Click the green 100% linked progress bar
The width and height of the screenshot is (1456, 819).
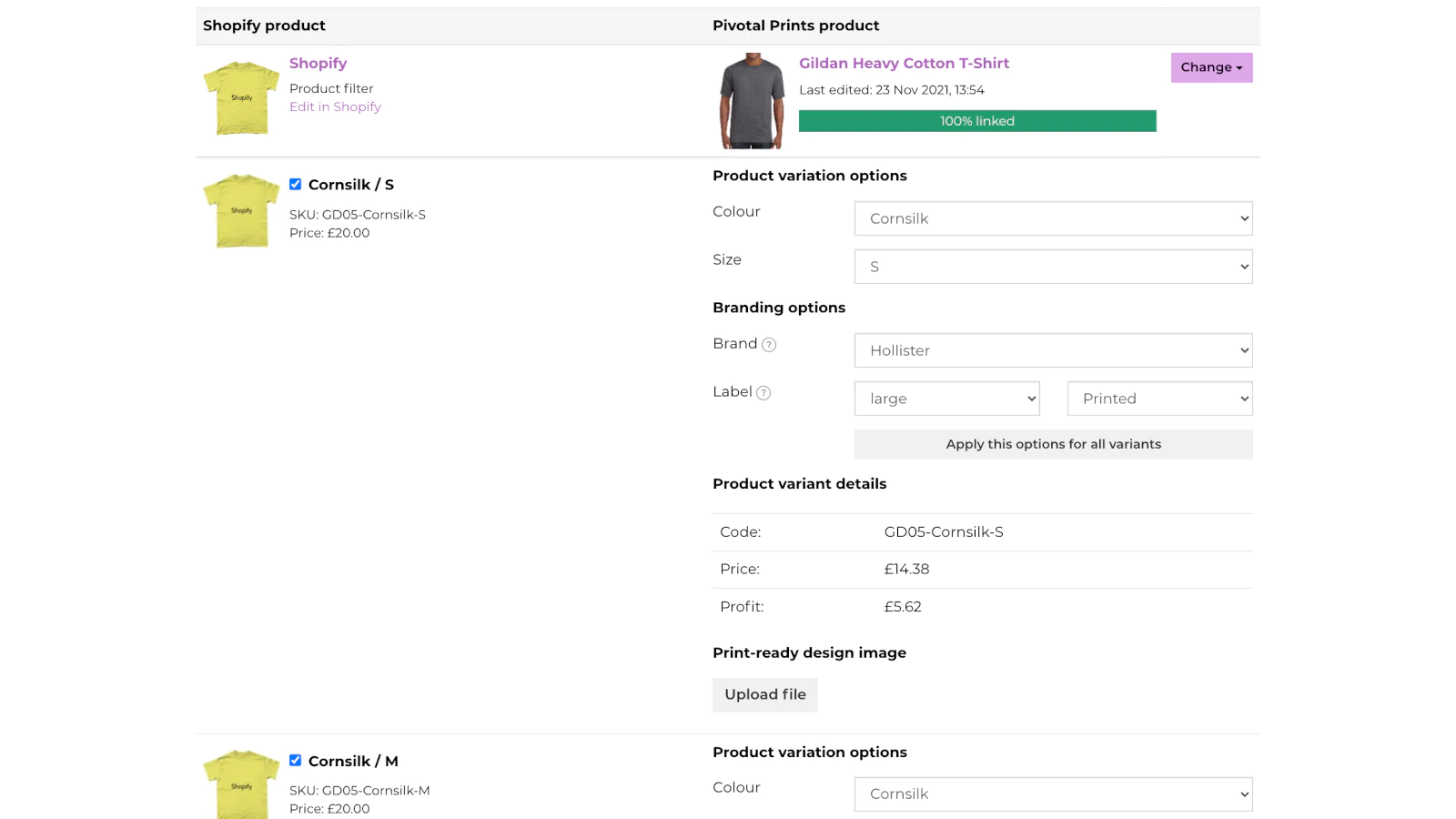(977, 121)
